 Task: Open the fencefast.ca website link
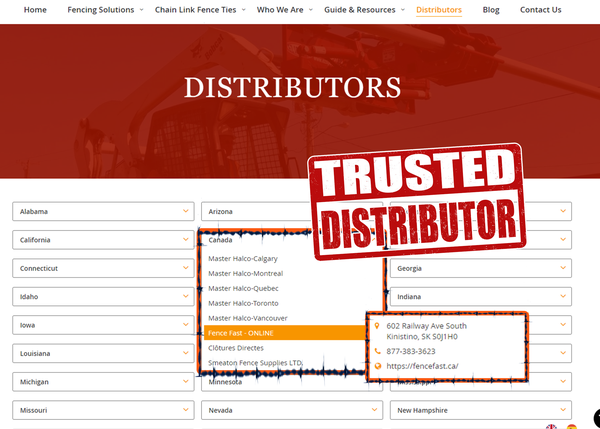point(422,366)
